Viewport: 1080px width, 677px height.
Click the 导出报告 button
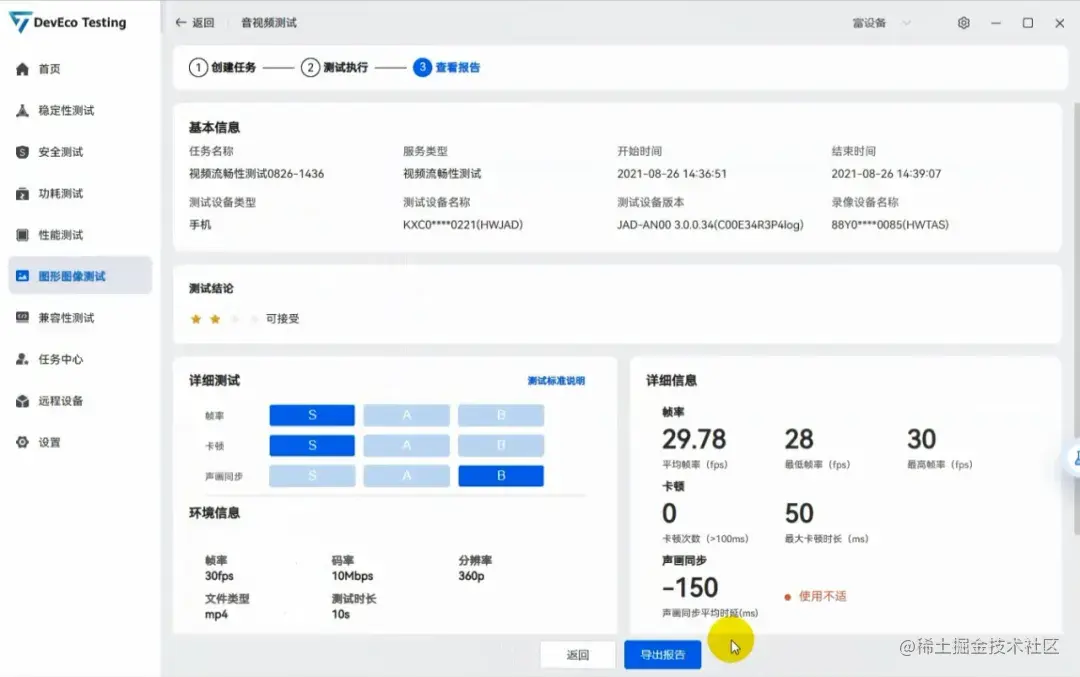pos(663,654)
